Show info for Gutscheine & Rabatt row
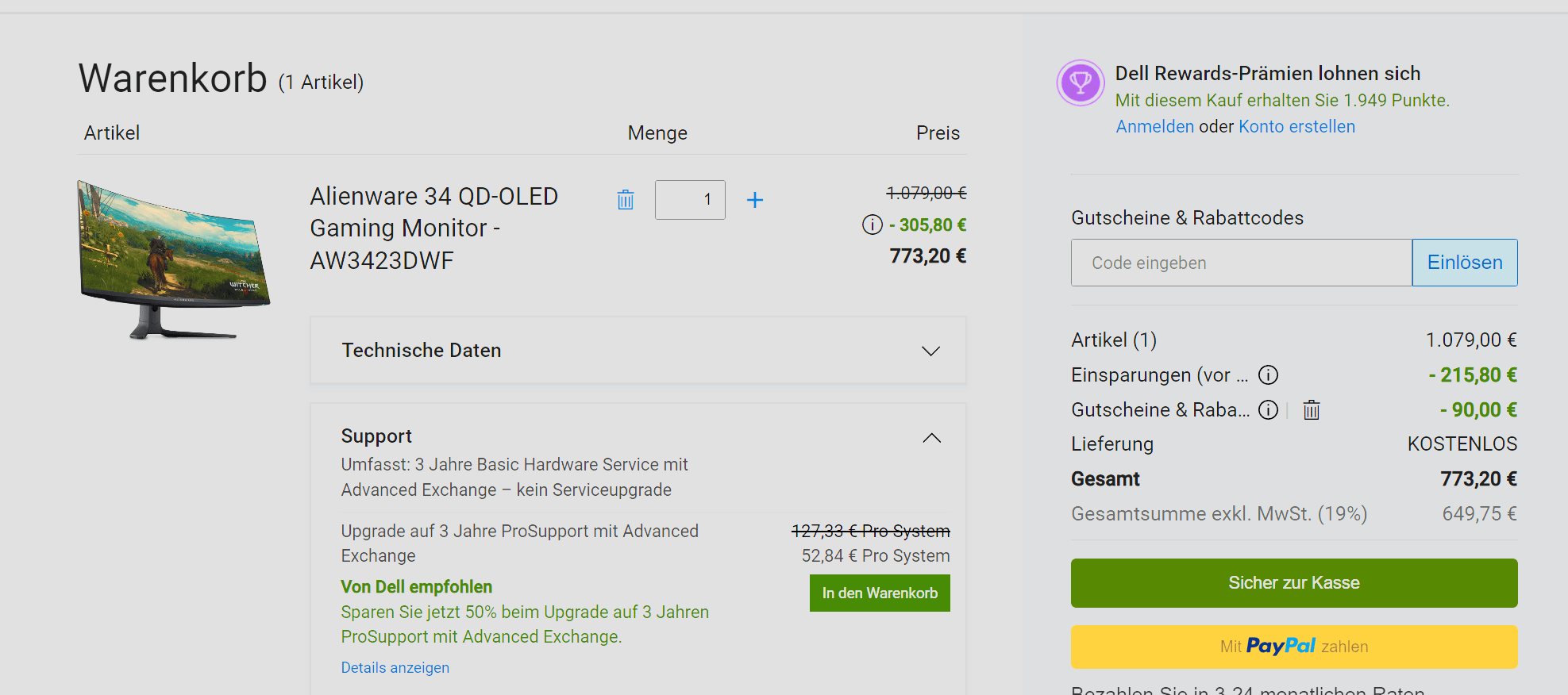This screenshot has width=1568, height=695. coord(1268,409)
